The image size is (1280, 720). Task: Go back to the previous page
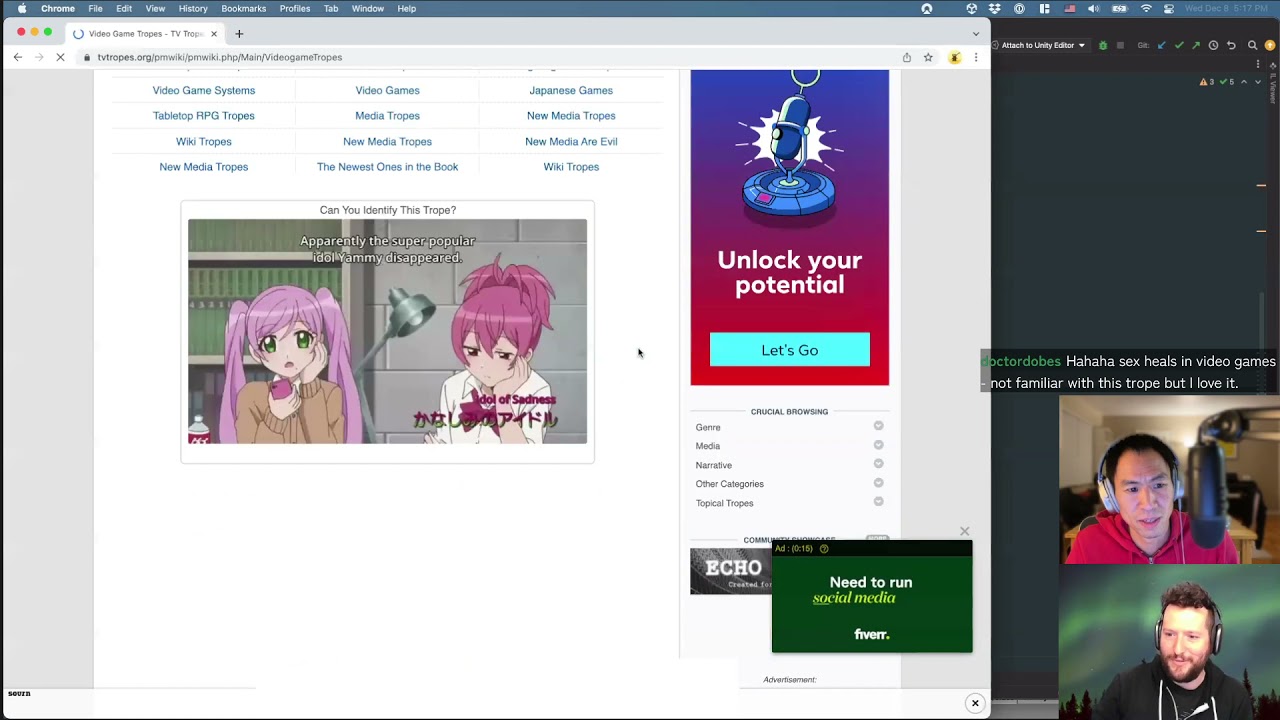point(18,57)
